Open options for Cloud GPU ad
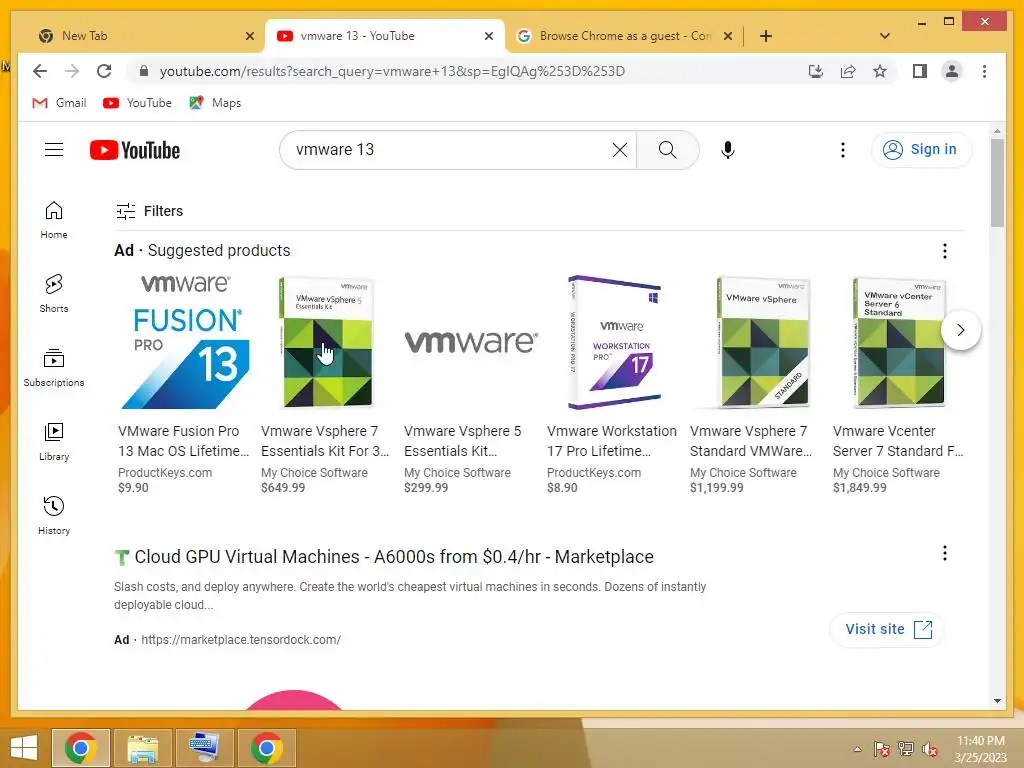The width and height of the screenshot is (1024, 768). pos(944,553)
